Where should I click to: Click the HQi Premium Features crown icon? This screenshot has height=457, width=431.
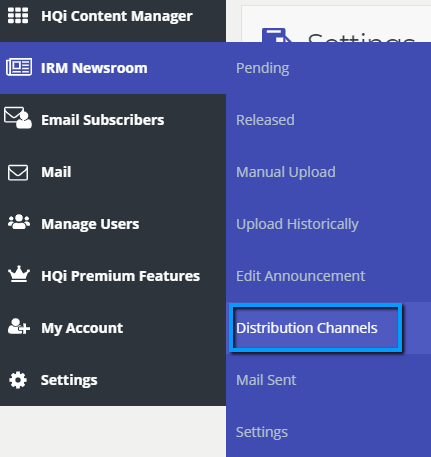19,274
